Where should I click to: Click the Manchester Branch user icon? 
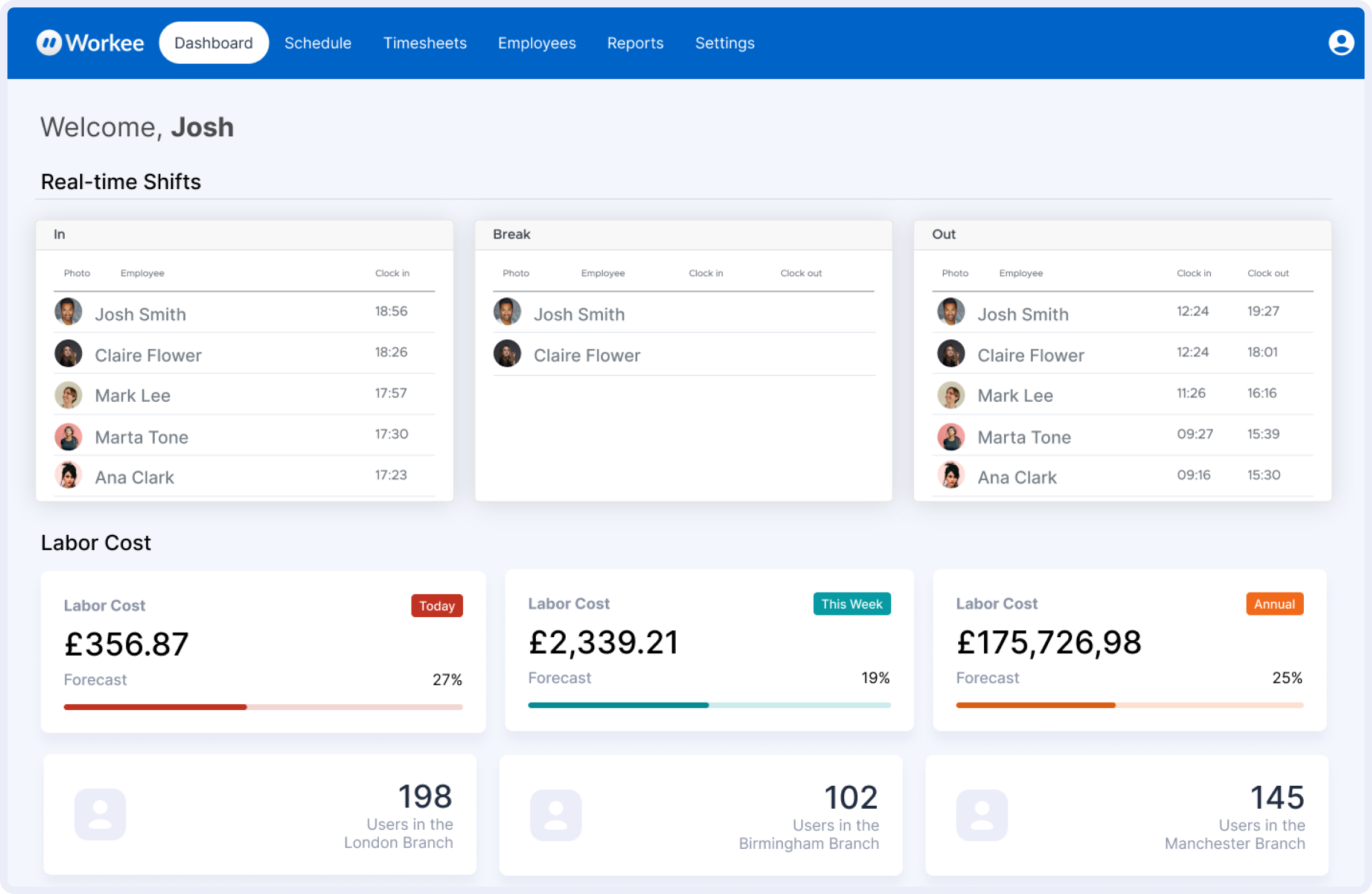[982, 815]
